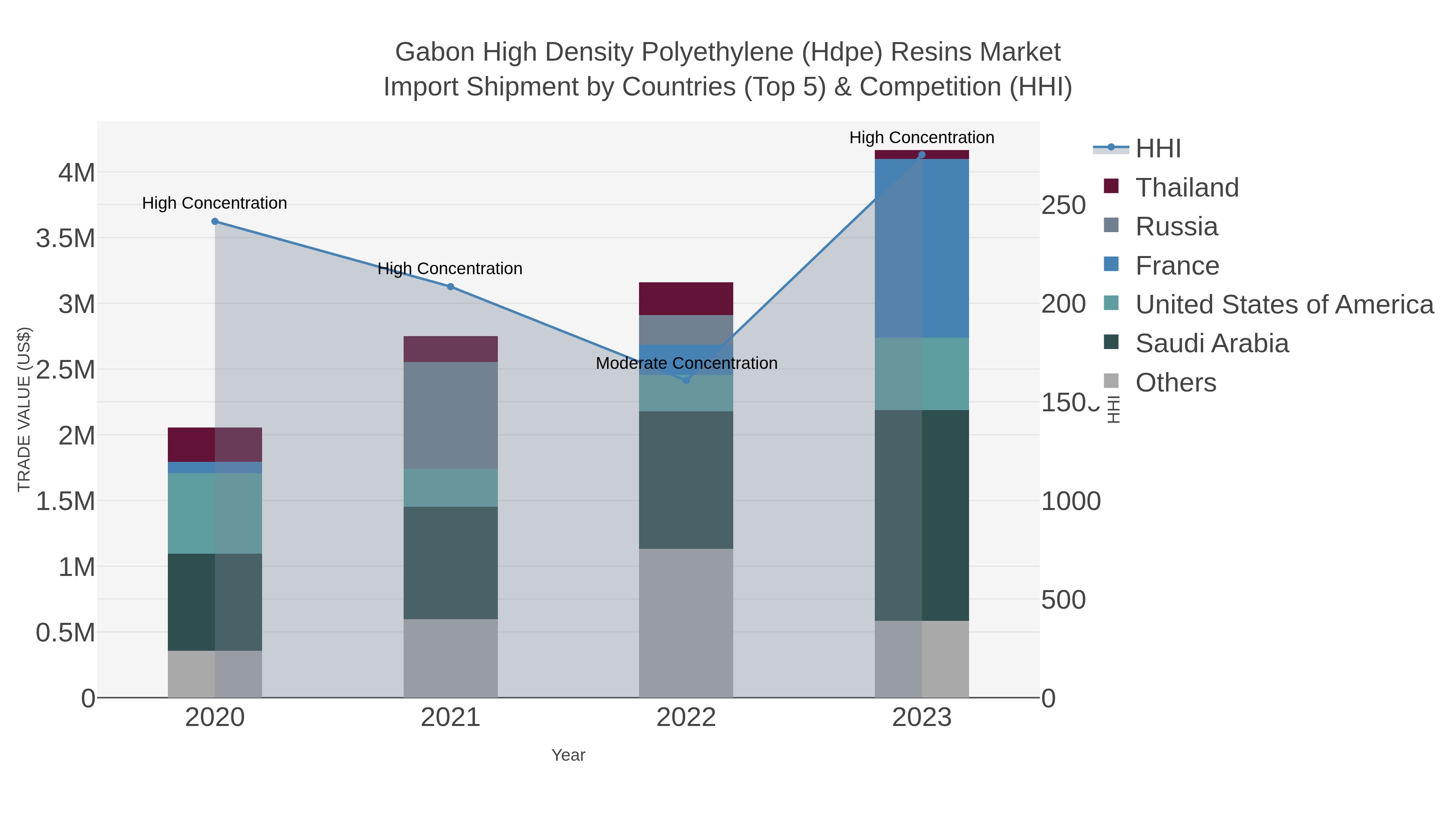1456x819 pixels.
Task: Click High Concentration annotation above 2023
Action: coord(922,138)
